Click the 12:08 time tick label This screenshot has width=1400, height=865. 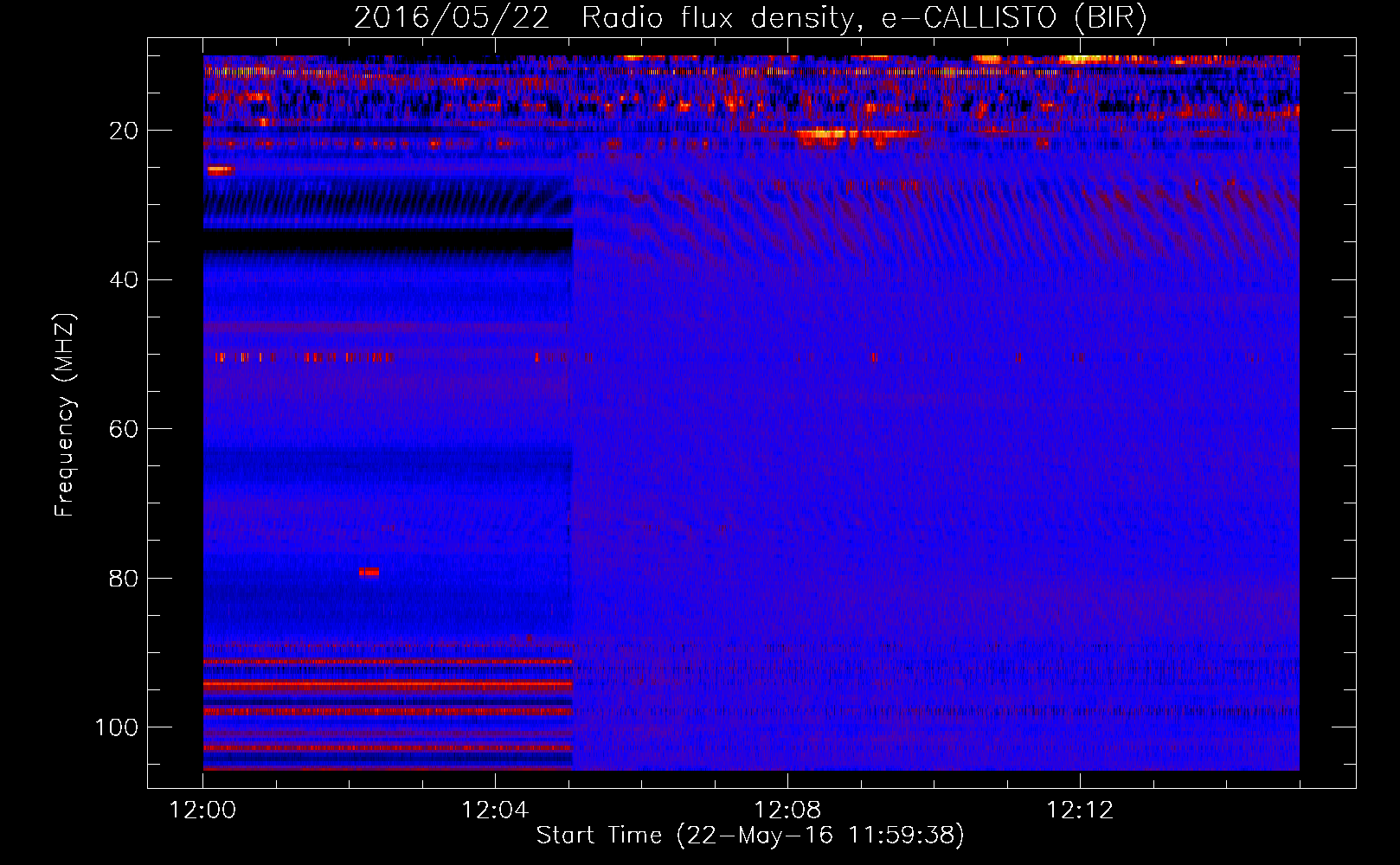point(787,811)
